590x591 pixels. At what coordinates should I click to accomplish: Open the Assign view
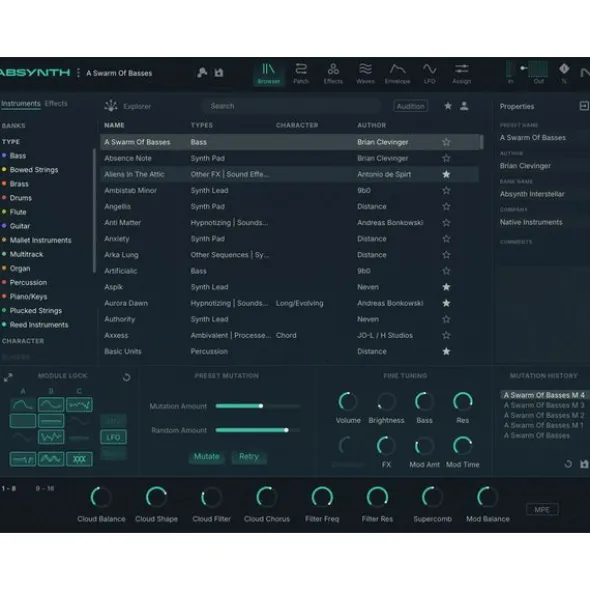(x=461, y=73)
